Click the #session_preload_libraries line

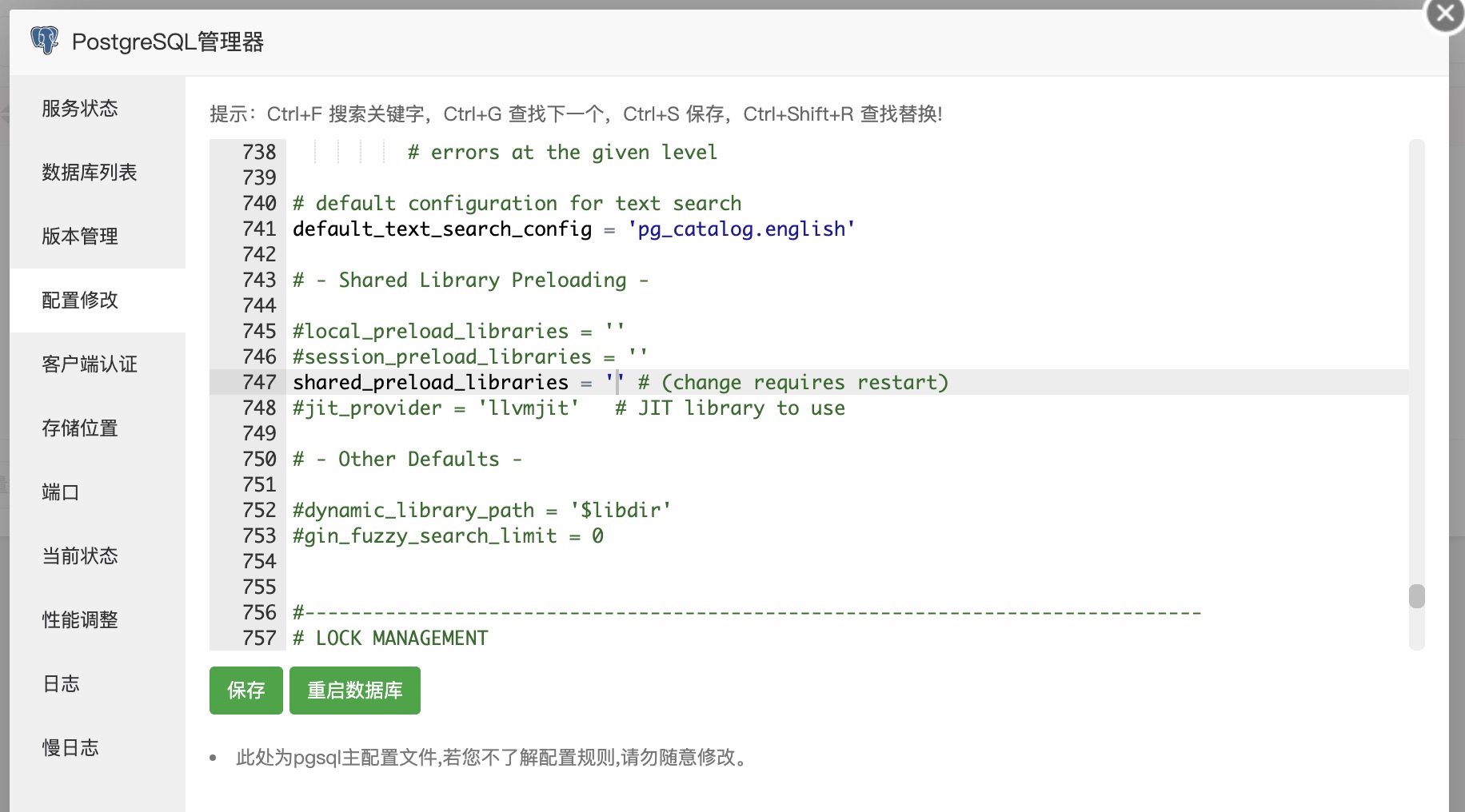(470, 356)
